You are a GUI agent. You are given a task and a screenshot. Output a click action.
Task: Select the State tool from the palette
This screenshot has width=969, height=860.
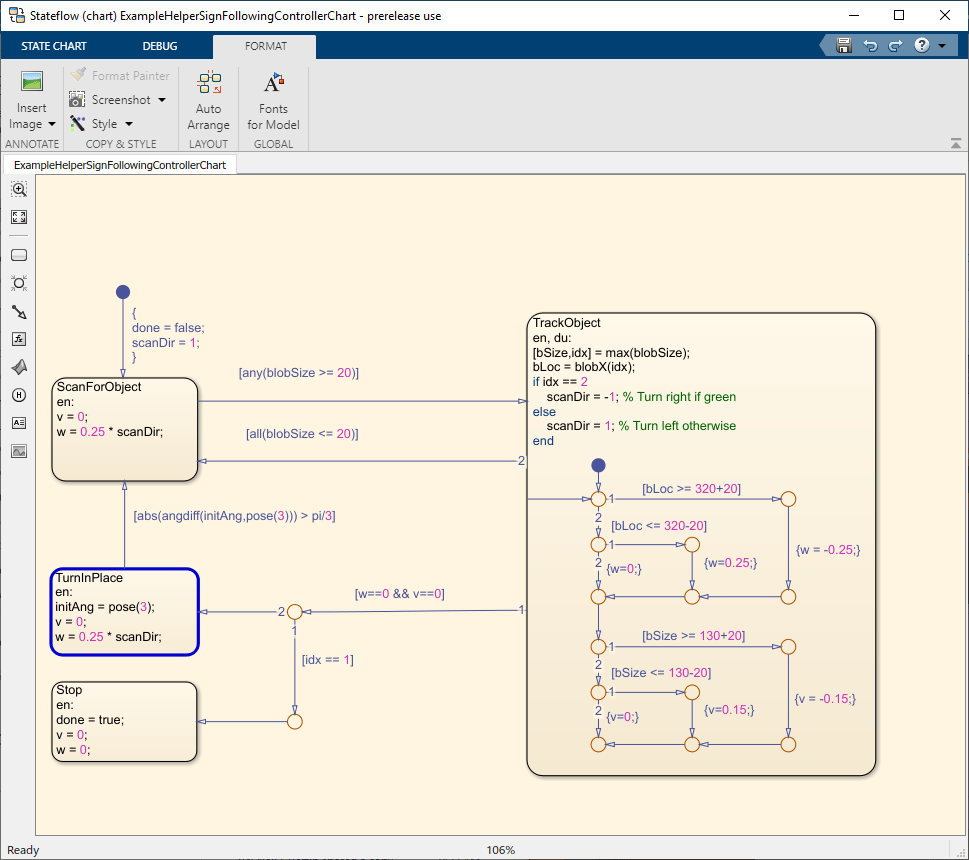pyautogui.click(x=19, y=255)
